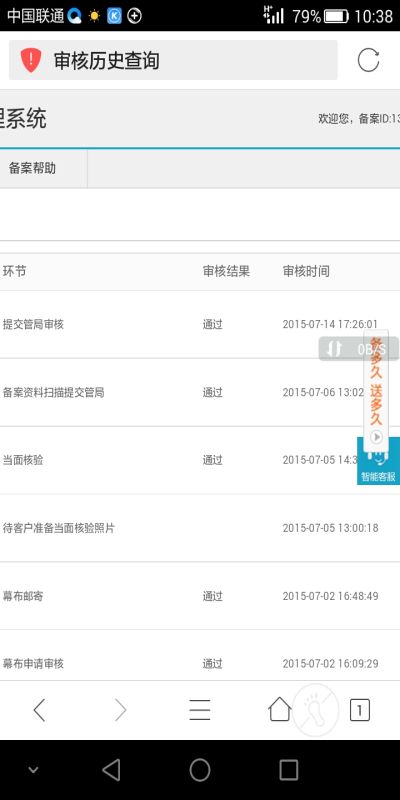The width and height of the screenshot is (400, 800).
Task: Click the 审核时间 column header
Action: click(x=306, y=271)
